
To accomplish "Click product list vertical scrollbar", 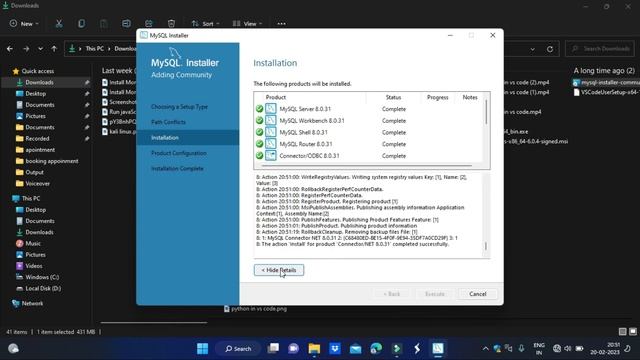I will click(486, 112).
